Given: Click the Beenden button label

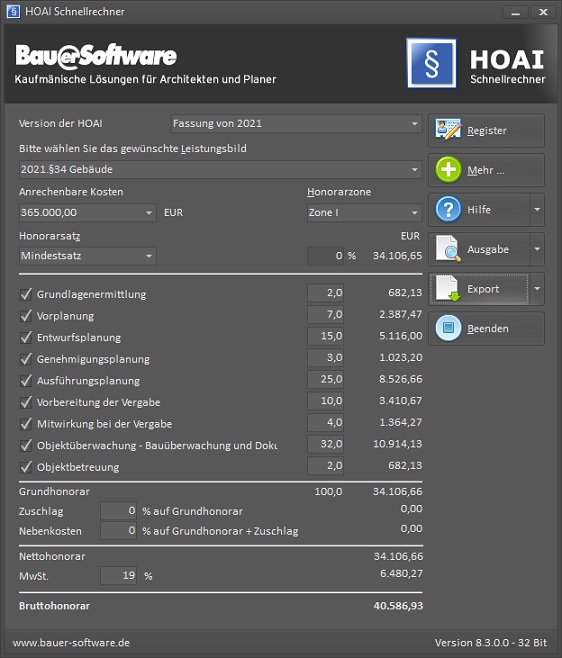Looking at the screenshot, I should 488,329.
